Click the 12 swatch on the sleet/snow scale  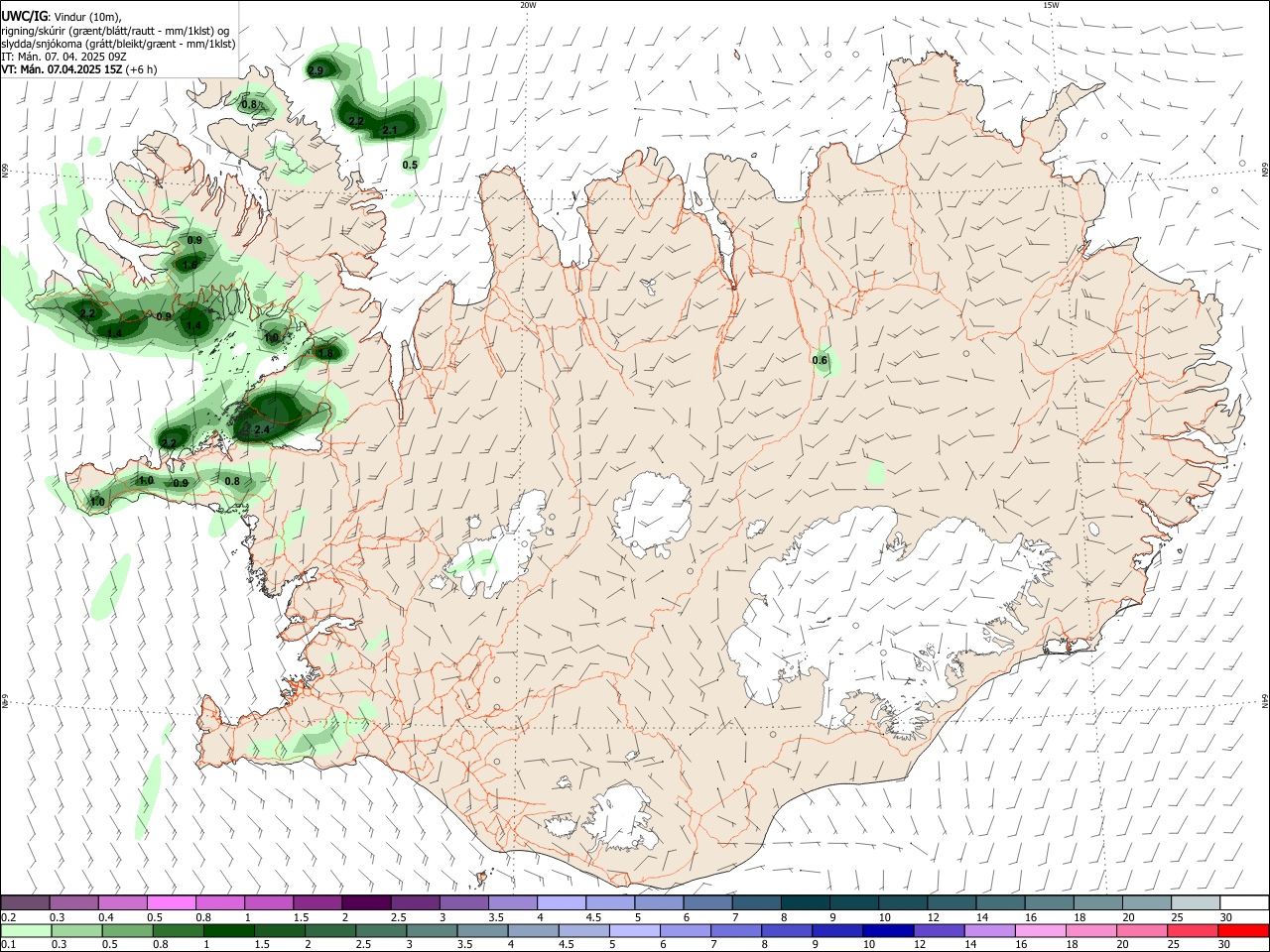(x=951, y=902)
